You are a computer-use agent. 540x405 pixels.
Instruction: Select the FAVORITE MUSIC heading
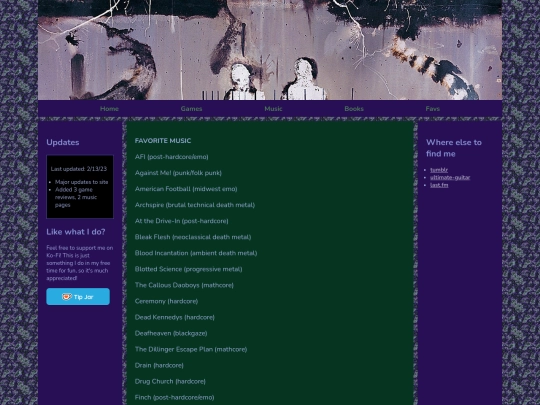(163, 141)
